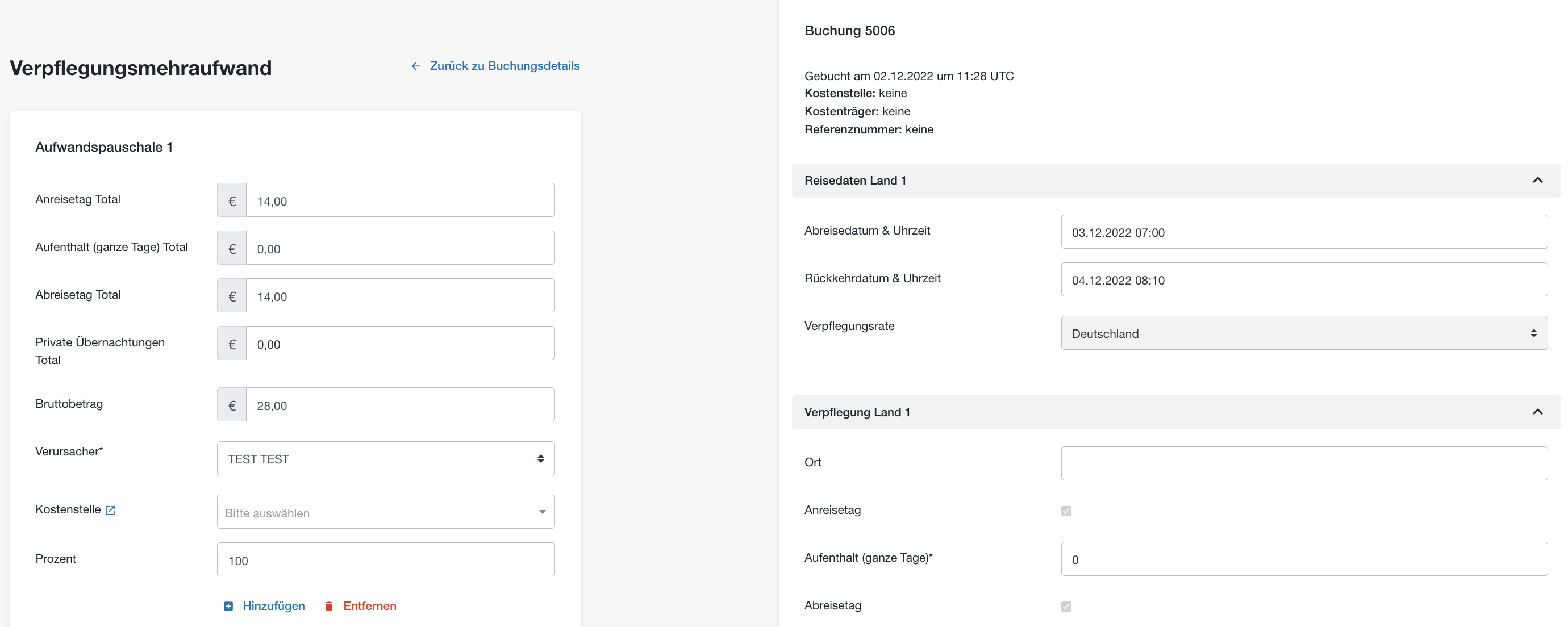
Task: Open the Verpflegungsrate Deutschland dropdown
Action: coord(1304,333)
